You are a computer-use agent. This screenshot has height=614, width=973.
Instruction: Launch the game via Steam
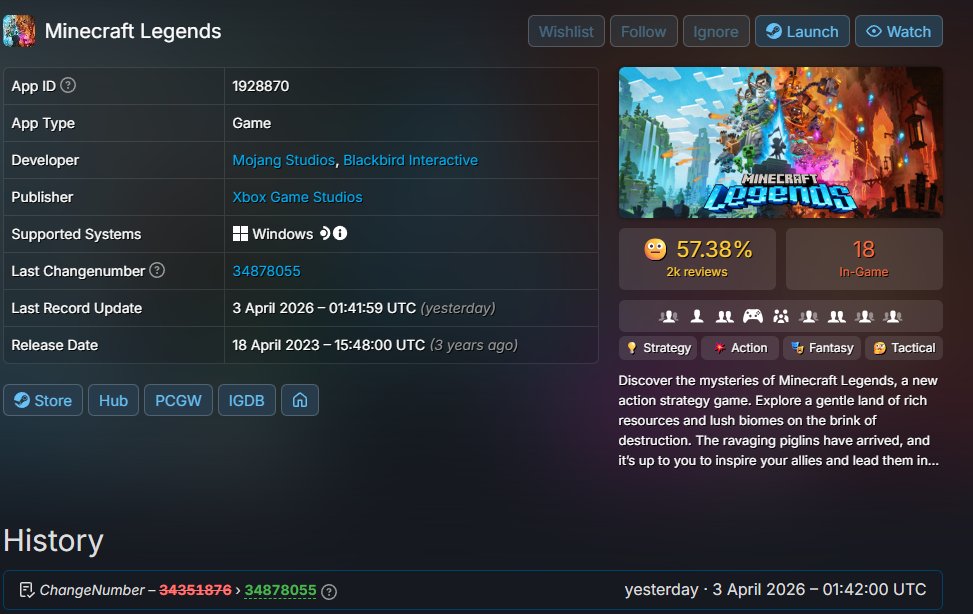coord(802,31)
